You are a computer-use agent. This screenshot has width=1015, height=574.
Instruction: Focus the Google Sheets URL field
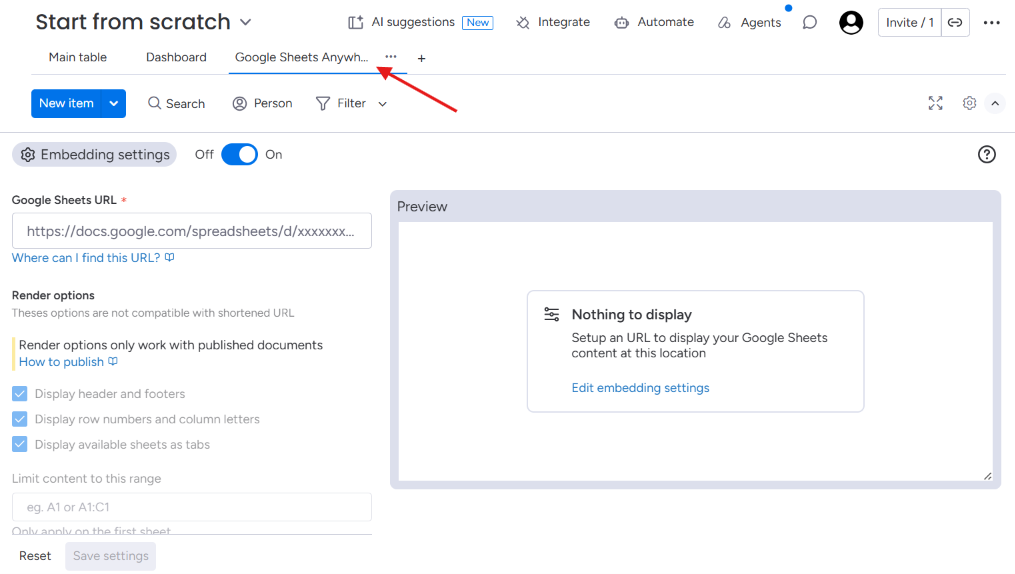click(x=192, y=231)
